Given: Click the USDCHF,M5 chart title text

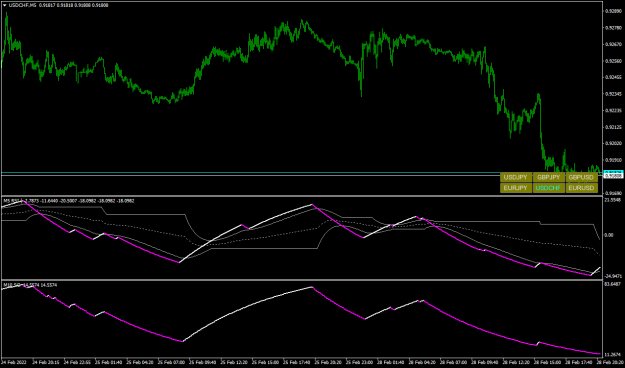Looking at the screenshot, I should (x=23, y=5).
